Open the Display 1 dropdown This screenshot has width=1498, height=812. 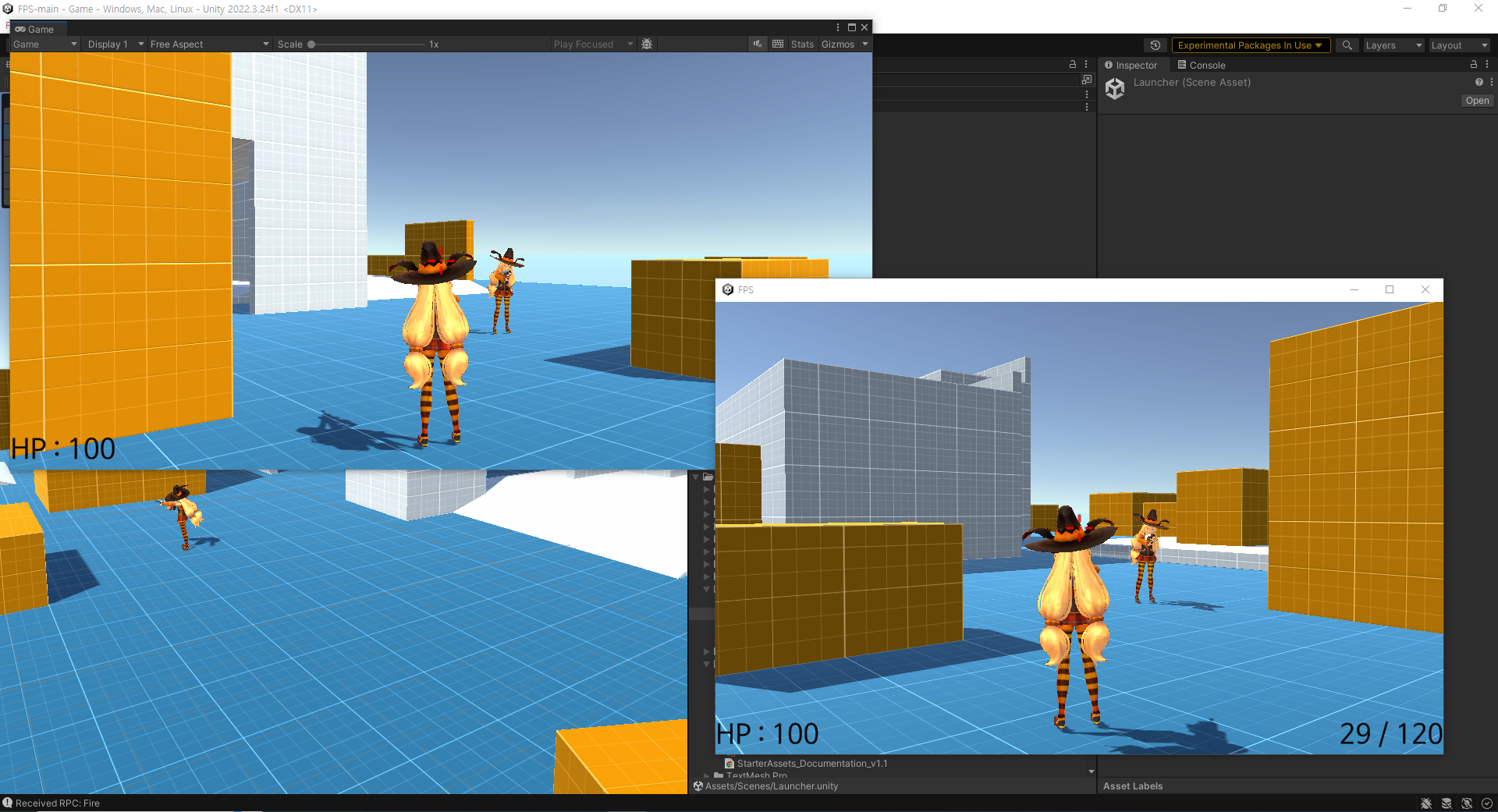[115, 44]
